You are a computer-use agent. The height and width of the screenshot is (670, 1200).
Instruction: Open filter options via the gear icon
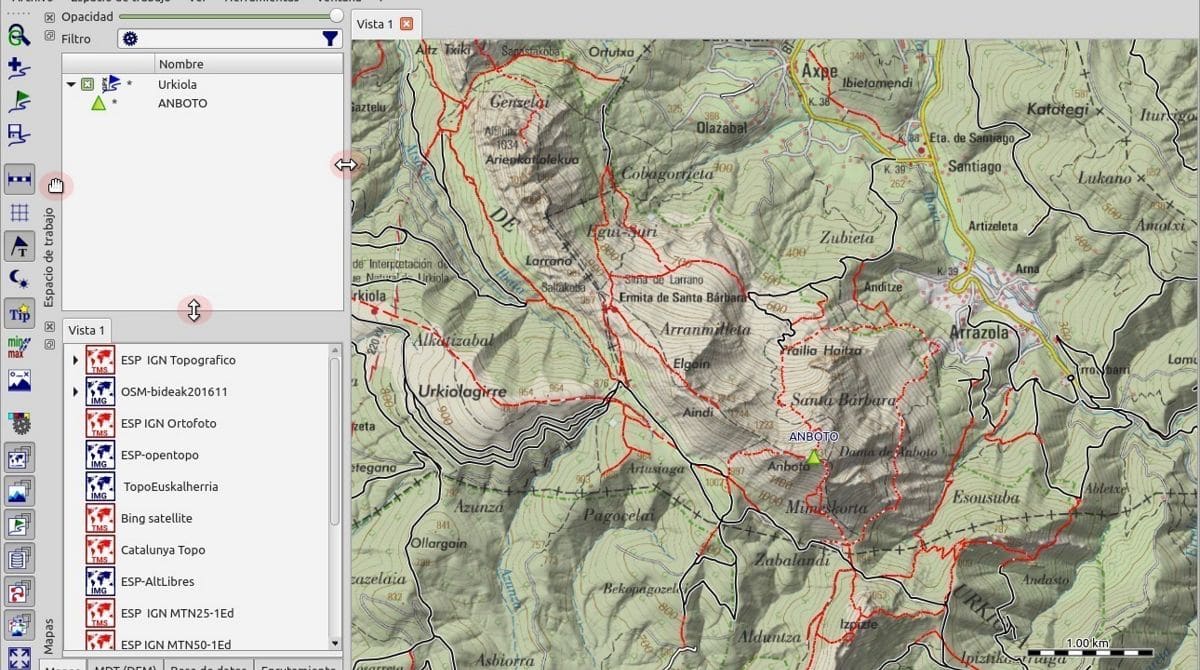coord(130,37)
